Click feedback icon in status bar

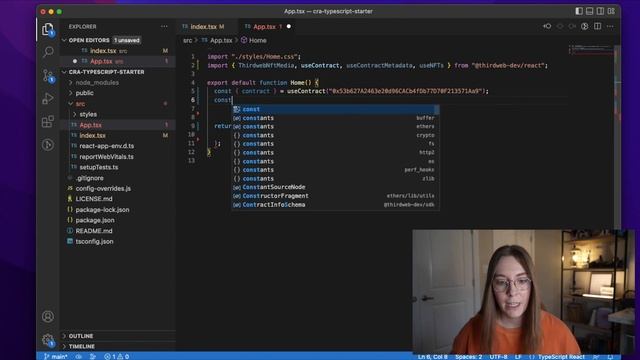pos(596,357)
